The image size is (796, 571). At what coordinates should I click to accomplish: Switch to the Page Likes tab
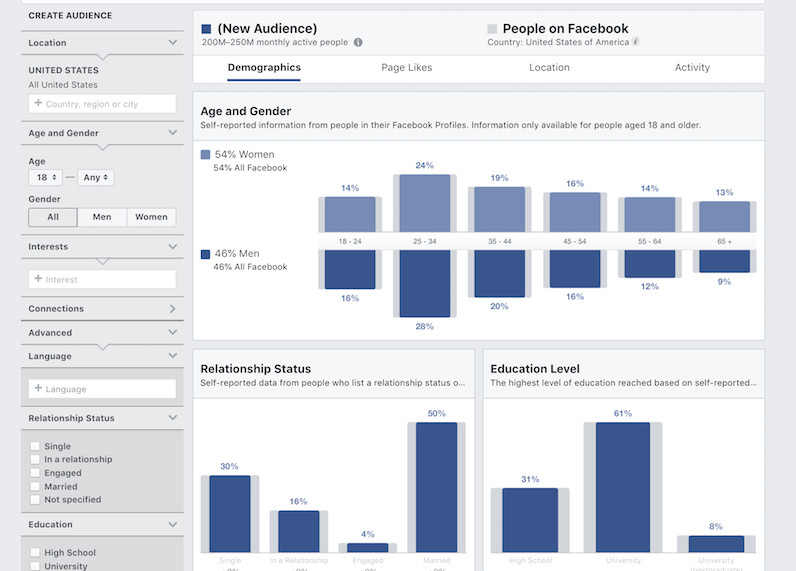click(407, 68)
